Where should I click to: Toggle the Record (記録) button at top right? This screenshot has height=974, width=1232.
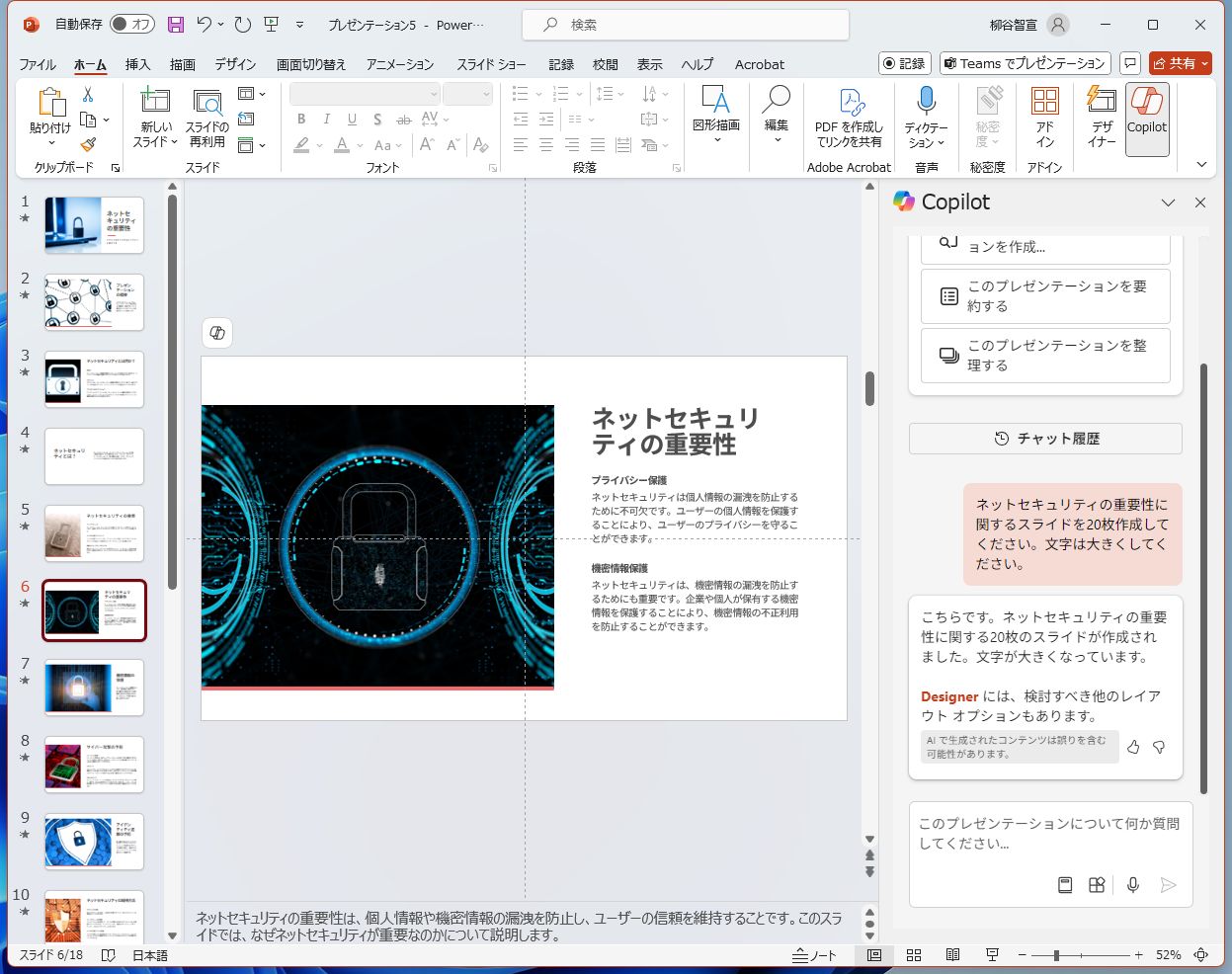pos(905,63)
